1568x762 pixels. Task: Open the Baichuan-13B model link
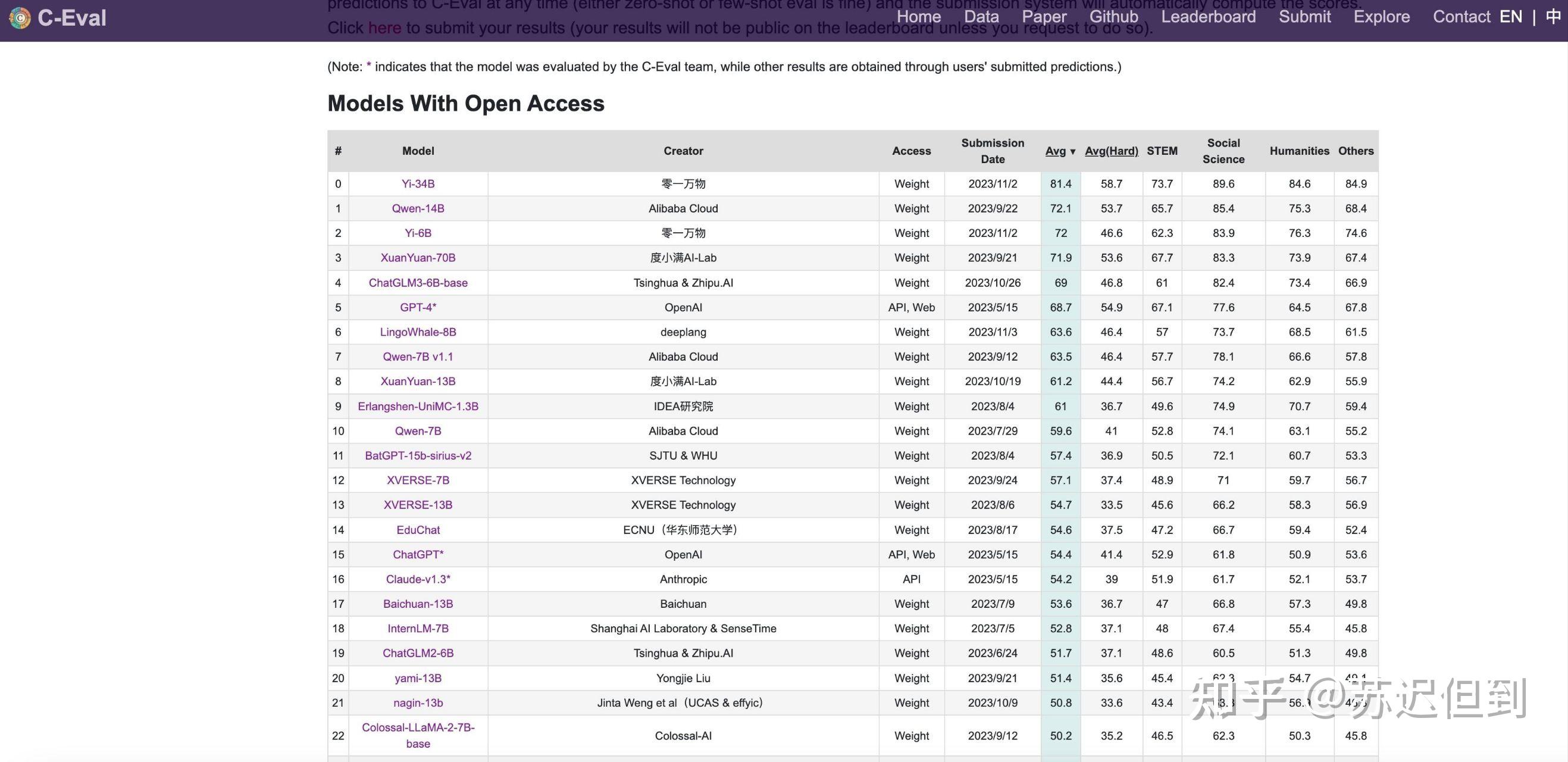pos(418,604)
